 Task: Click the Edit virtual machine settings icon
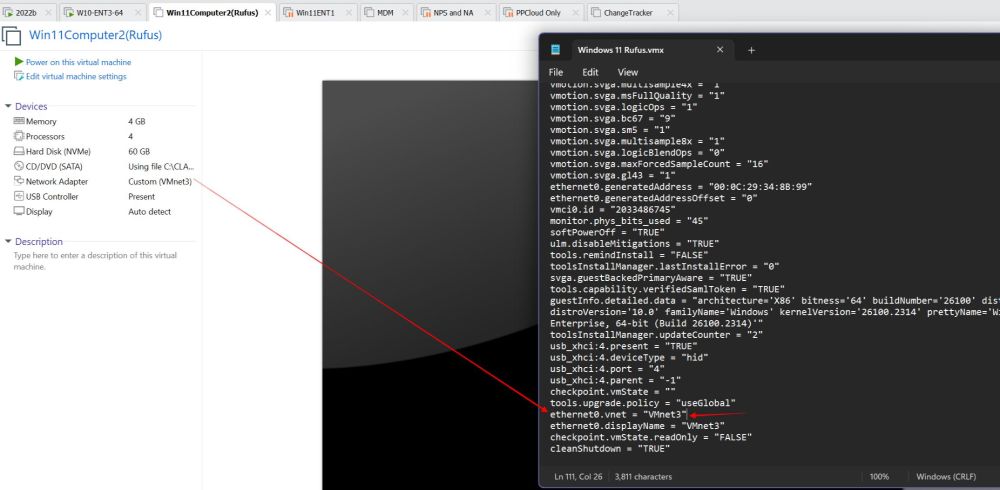[18, 76]
